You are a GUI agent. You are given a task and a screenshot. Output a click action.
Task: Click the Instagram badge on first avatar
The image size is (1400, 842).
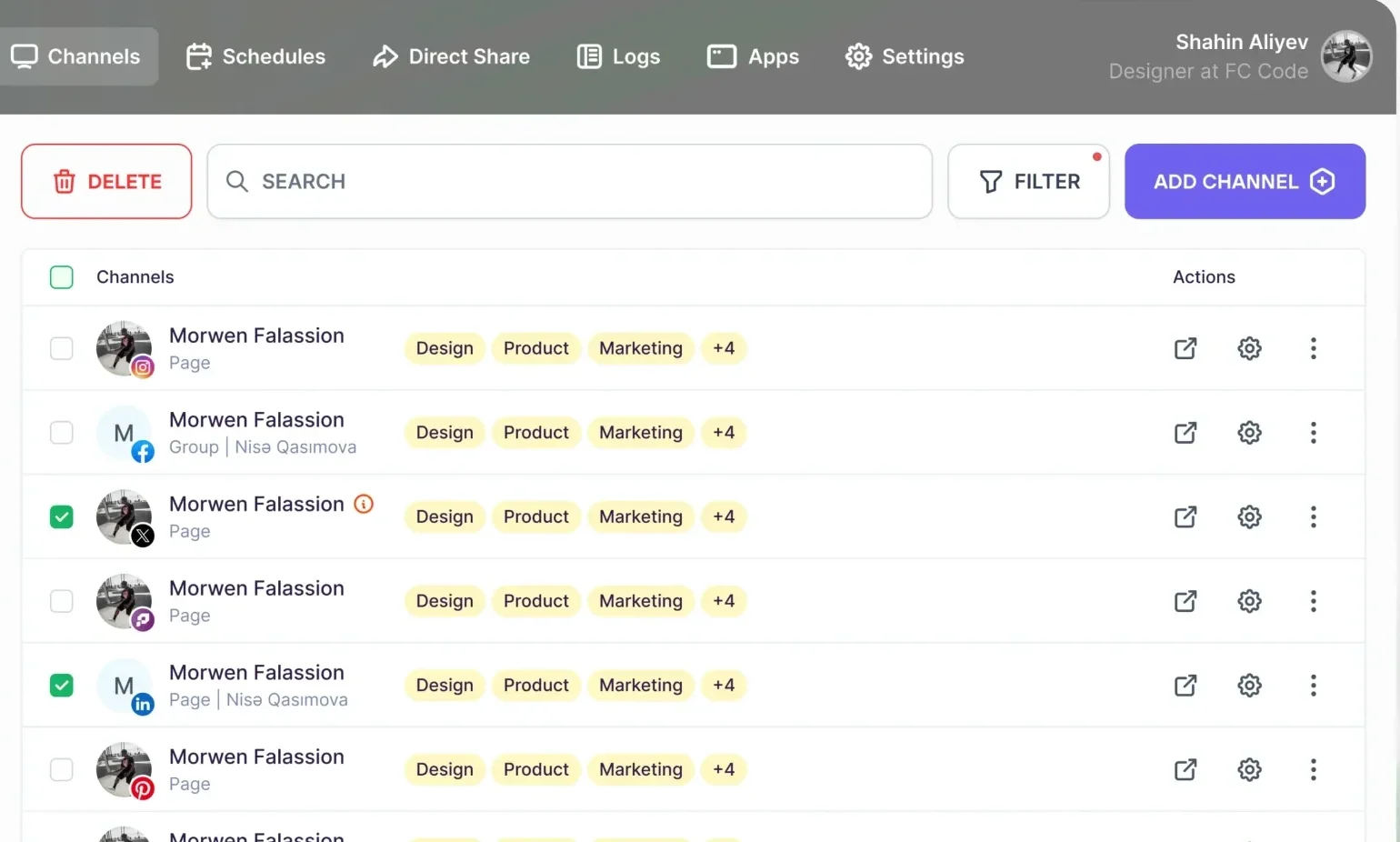pos(143,367)
